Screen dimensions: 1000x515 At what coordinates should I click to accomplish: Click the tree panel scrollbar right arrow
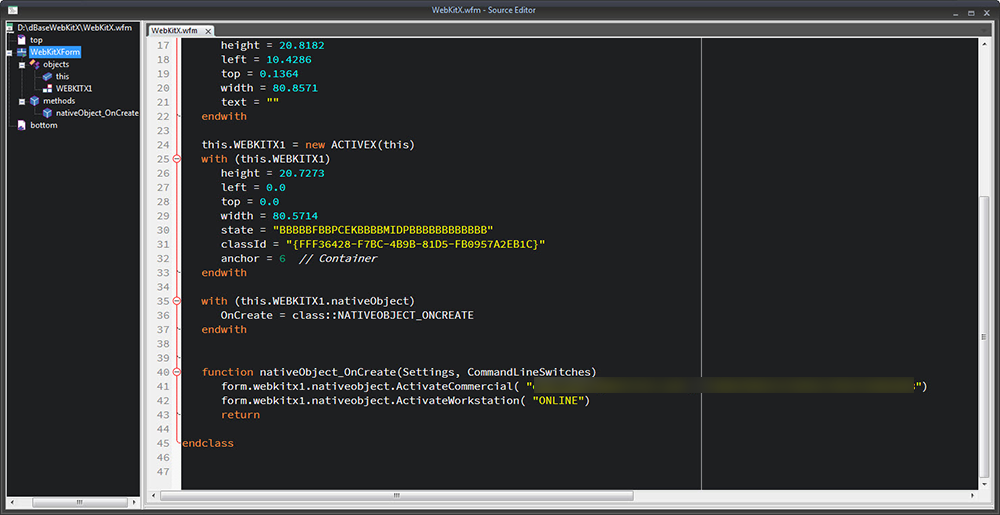(135, 502)
